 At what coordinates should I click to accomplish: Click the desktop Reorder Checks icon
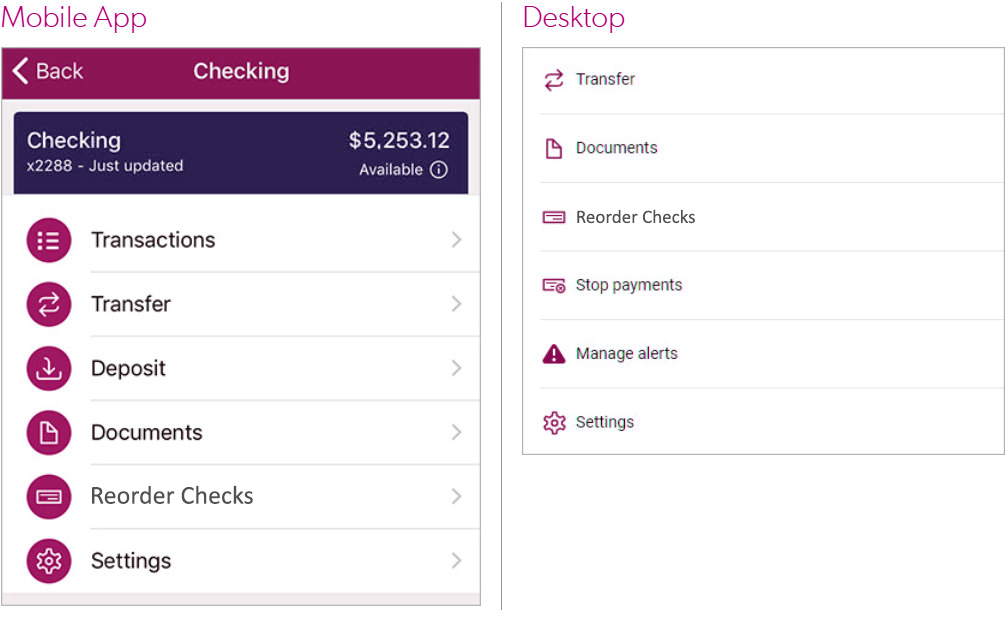pyautogui.click(x=554, y=217)
